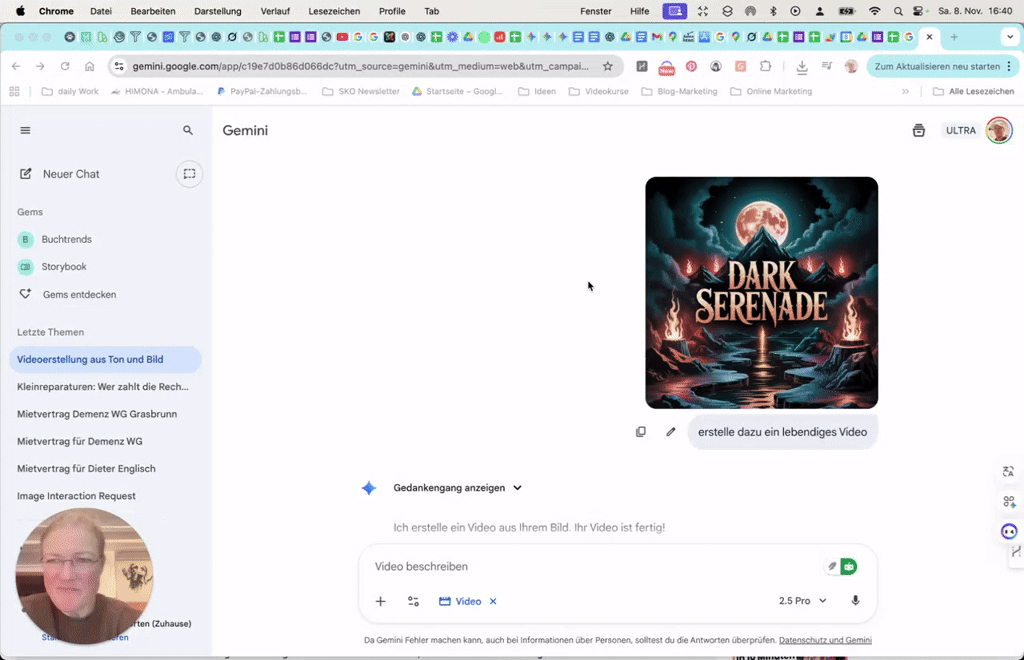Click the search icon in the Gemini sidebar
The image size is (1024, 660).
pyautogui.click(x=188, y=130)
